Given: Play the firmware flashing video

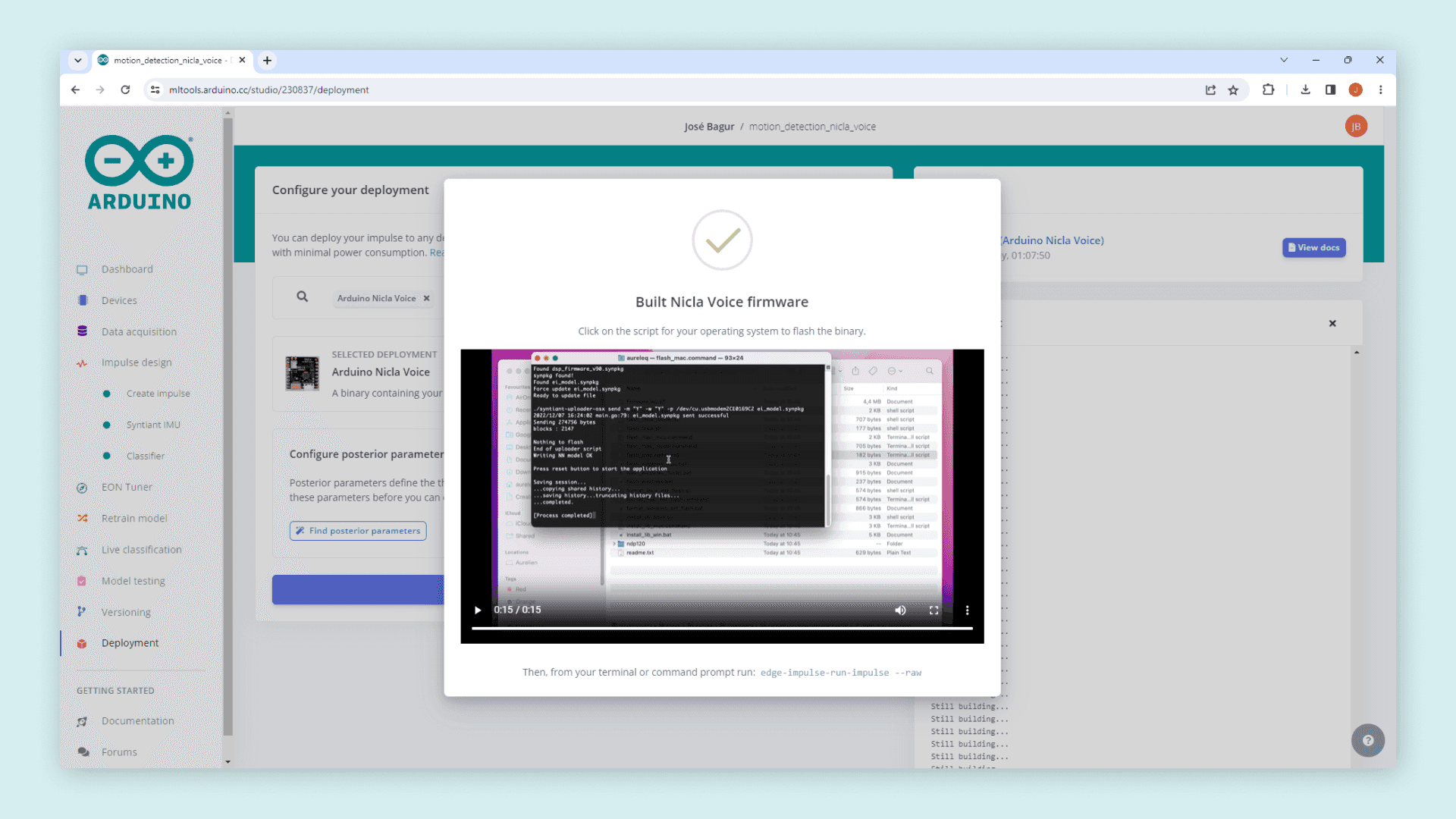Looking at the screenshot, I should coord(478,610).
